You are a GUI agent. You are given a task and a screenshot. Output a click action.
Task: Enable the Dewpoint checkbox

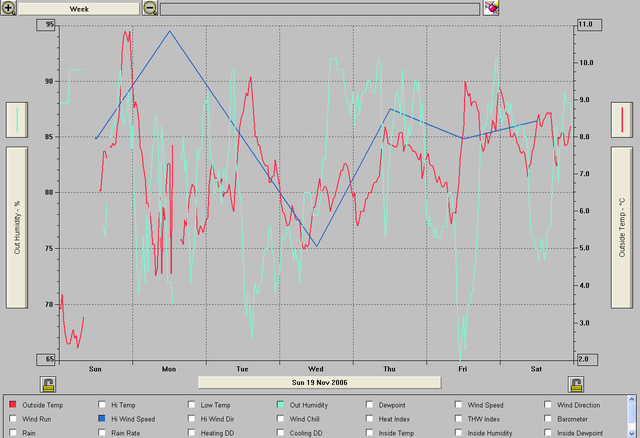coord(370,405)
